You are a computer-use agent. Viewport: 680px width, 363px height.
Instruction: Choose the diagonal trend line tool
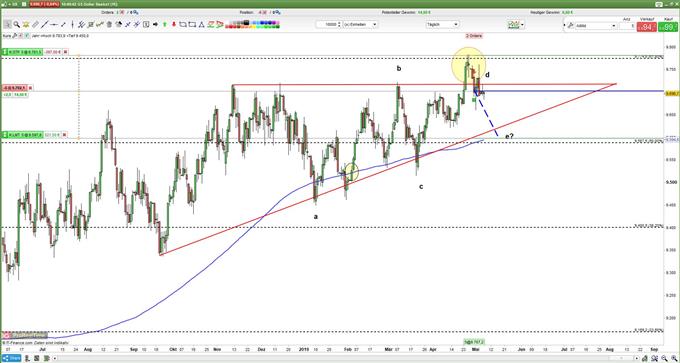(44, 25)
